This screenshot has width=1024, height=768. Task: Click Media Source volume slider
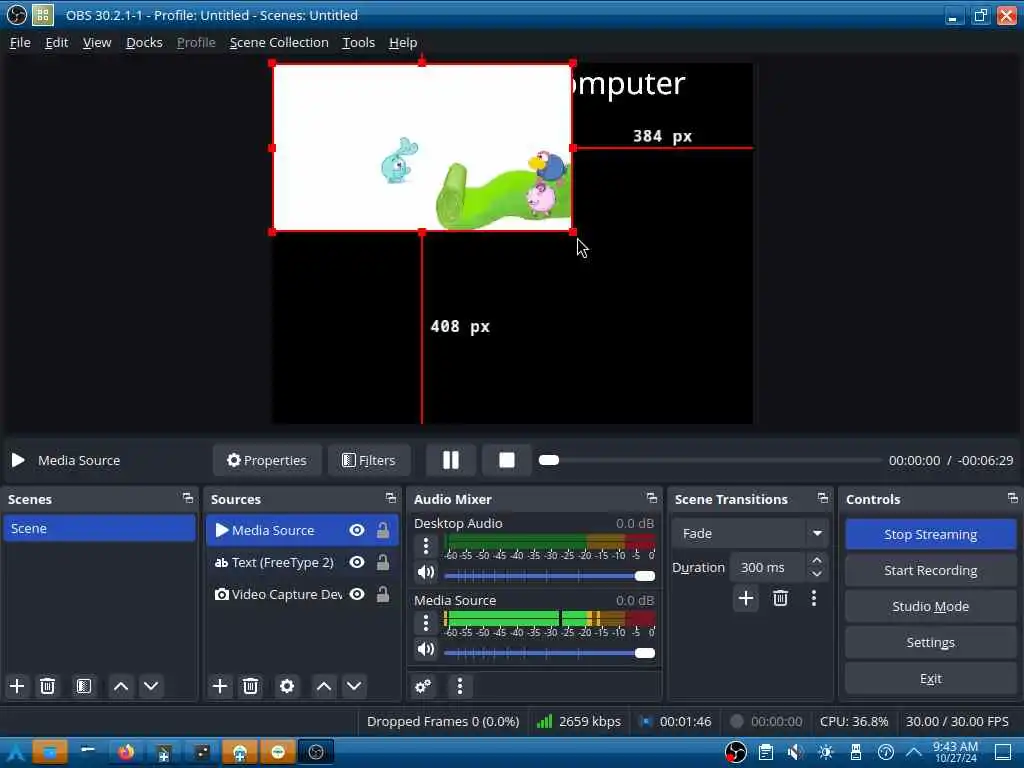[549, 652]
